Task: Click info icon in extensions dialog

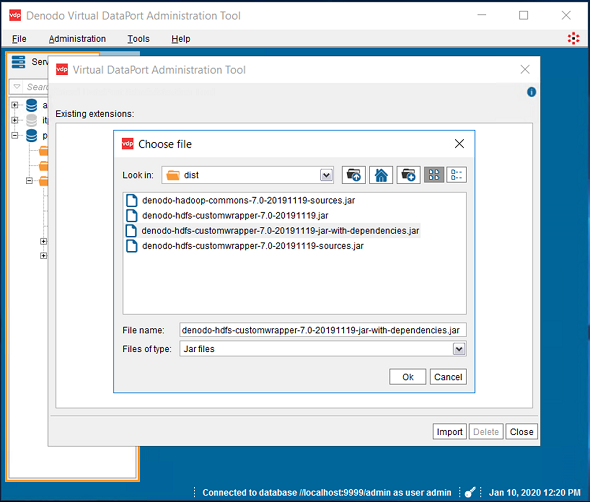Action: pyautogui.click(x=531, y=92)
